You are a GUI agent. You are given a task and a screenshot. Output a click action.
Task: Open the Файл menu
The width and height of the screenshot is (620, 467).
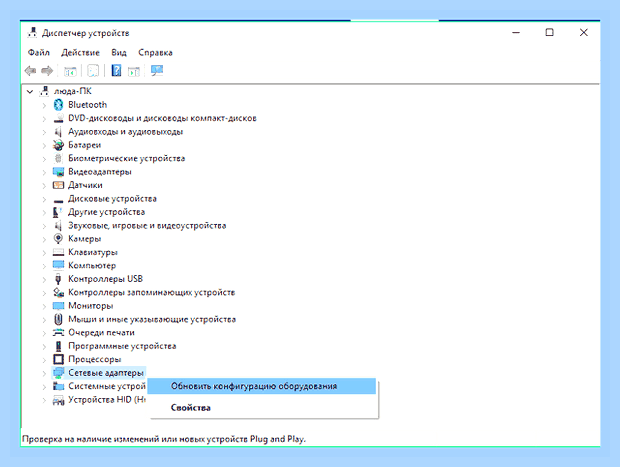point(39,53)
